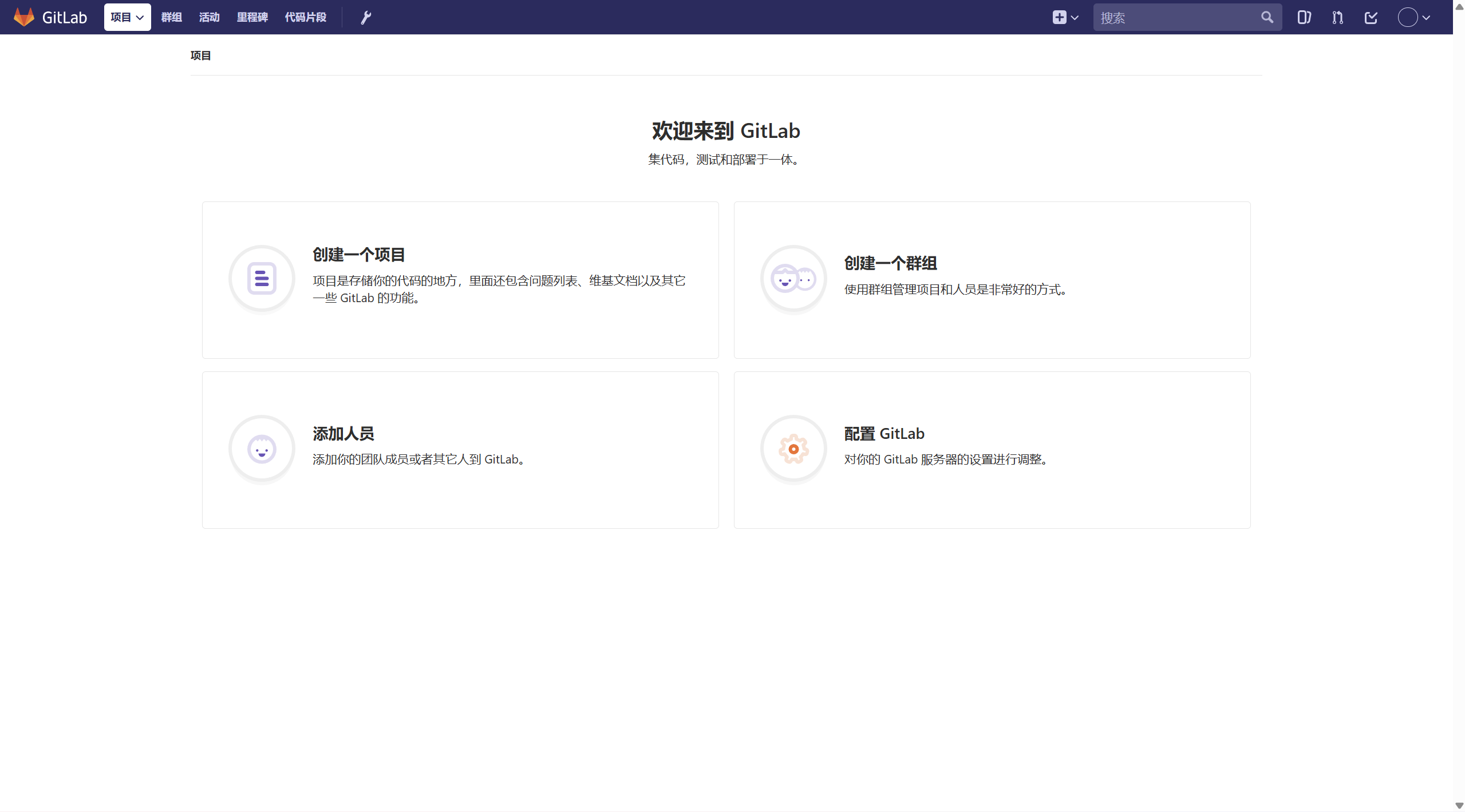Image resolution: width=1465 pixels, height=812 pixels.
Task: Expand the user avatar dropdown
Action: click(1414, 18)
